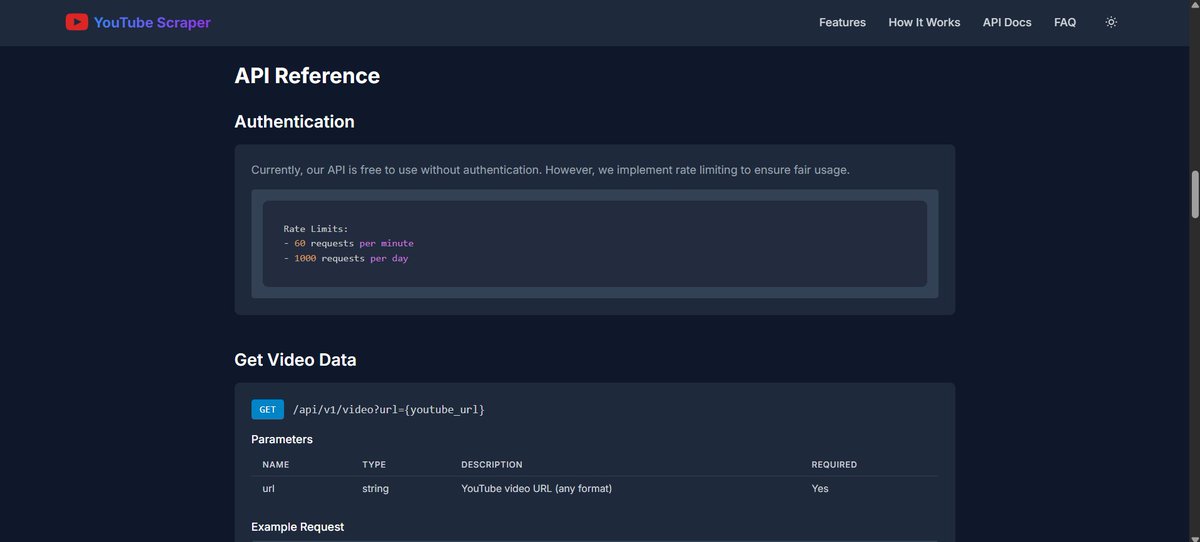The width and height of the screenshot is (1200, 542).
Task: Select the '1000 requests per day' line
Action: (346, 258)
